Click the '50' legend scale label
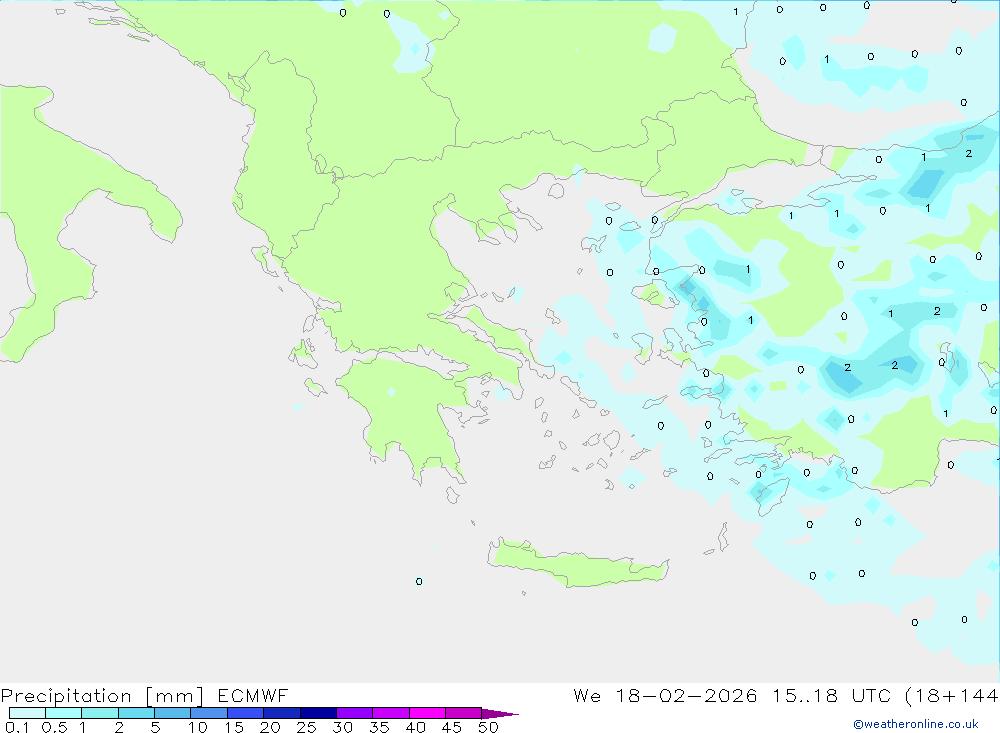Image resolution: width=1000 pixels, height=733 pixels. [x=488, y=727]
